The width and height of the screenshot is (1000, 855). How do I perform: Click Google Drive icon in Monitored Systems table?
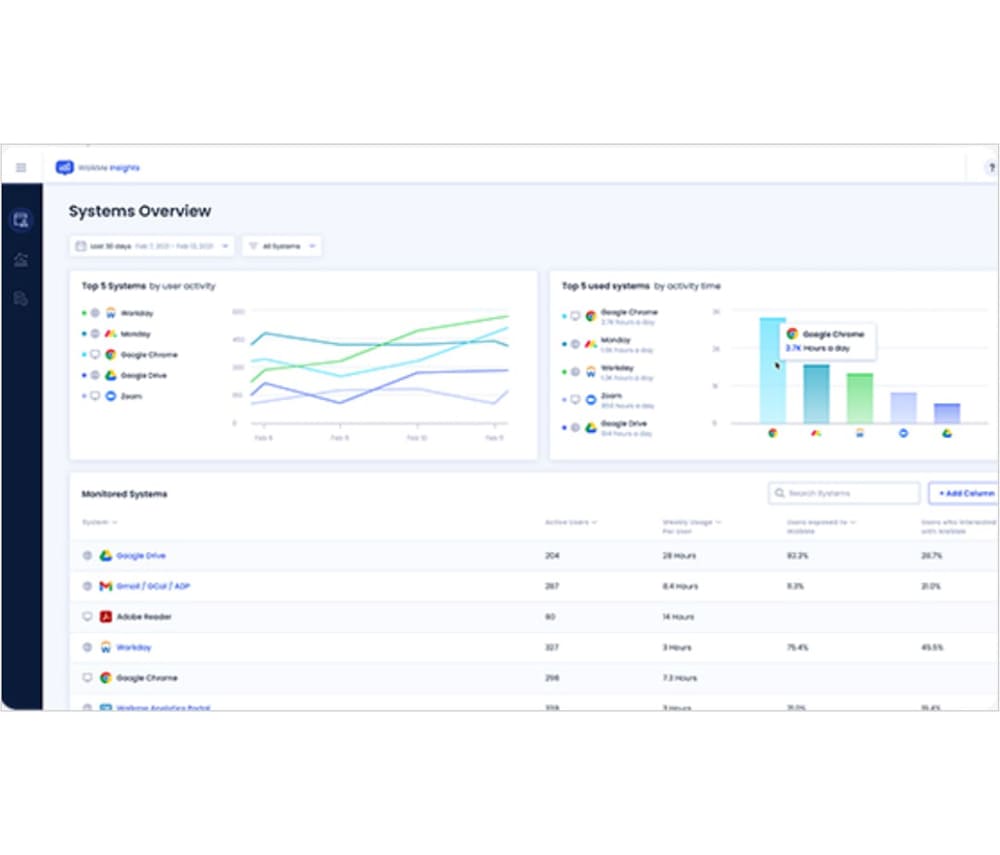point(105,555)
